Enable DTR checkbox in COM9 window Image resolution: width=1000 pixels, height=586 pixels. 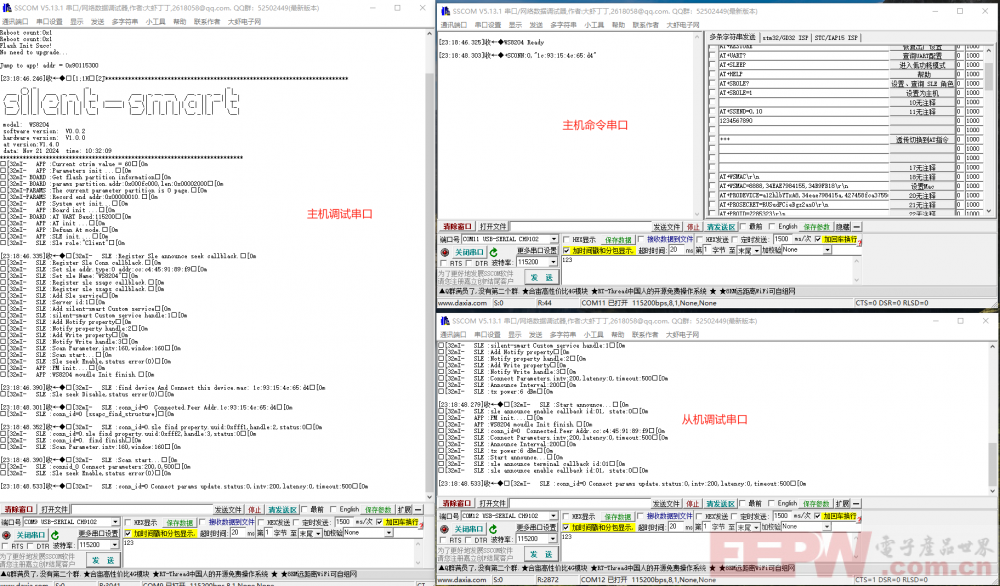31,546
